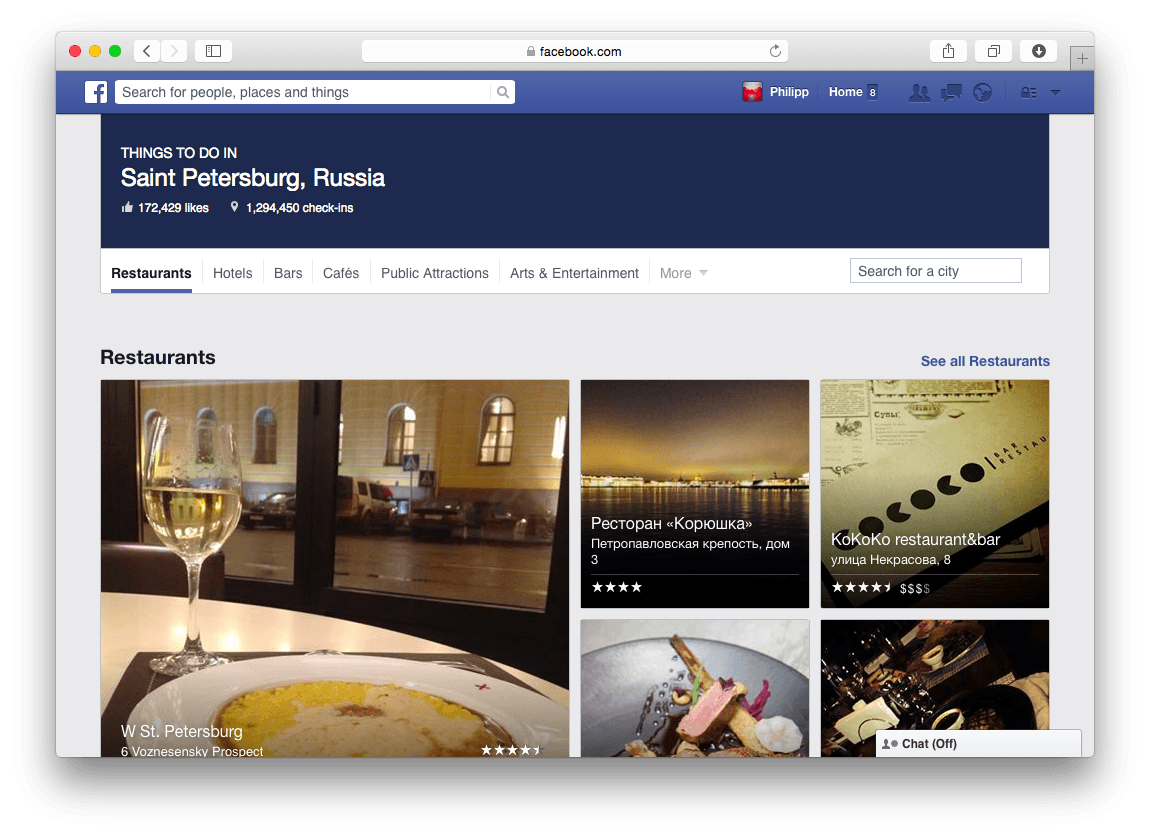Click the Search for a city field
1150x837 pixels.
(x=935, y=271)
